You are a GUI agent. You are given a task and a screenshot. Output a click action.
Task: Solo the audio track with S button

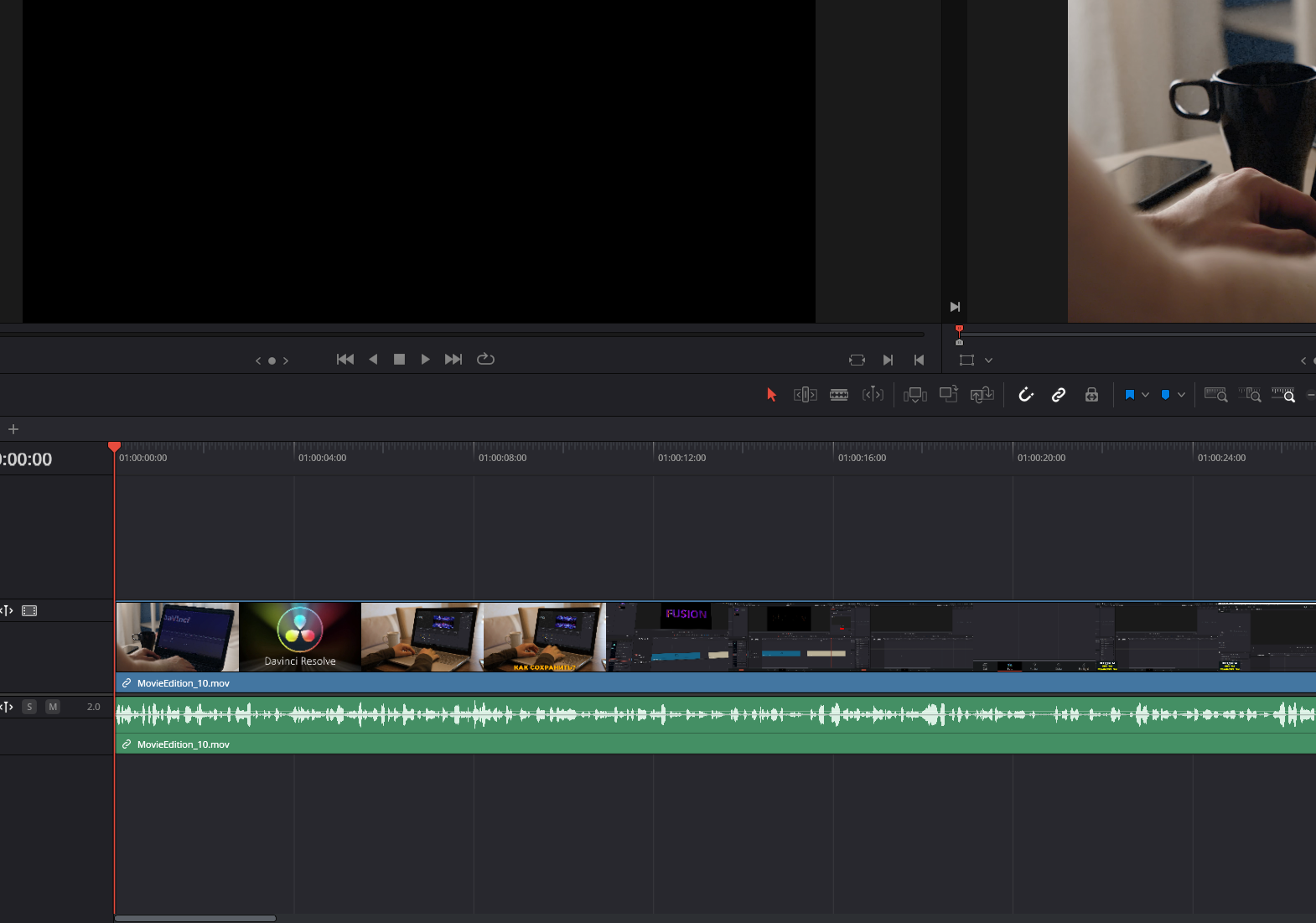[29, 707]
